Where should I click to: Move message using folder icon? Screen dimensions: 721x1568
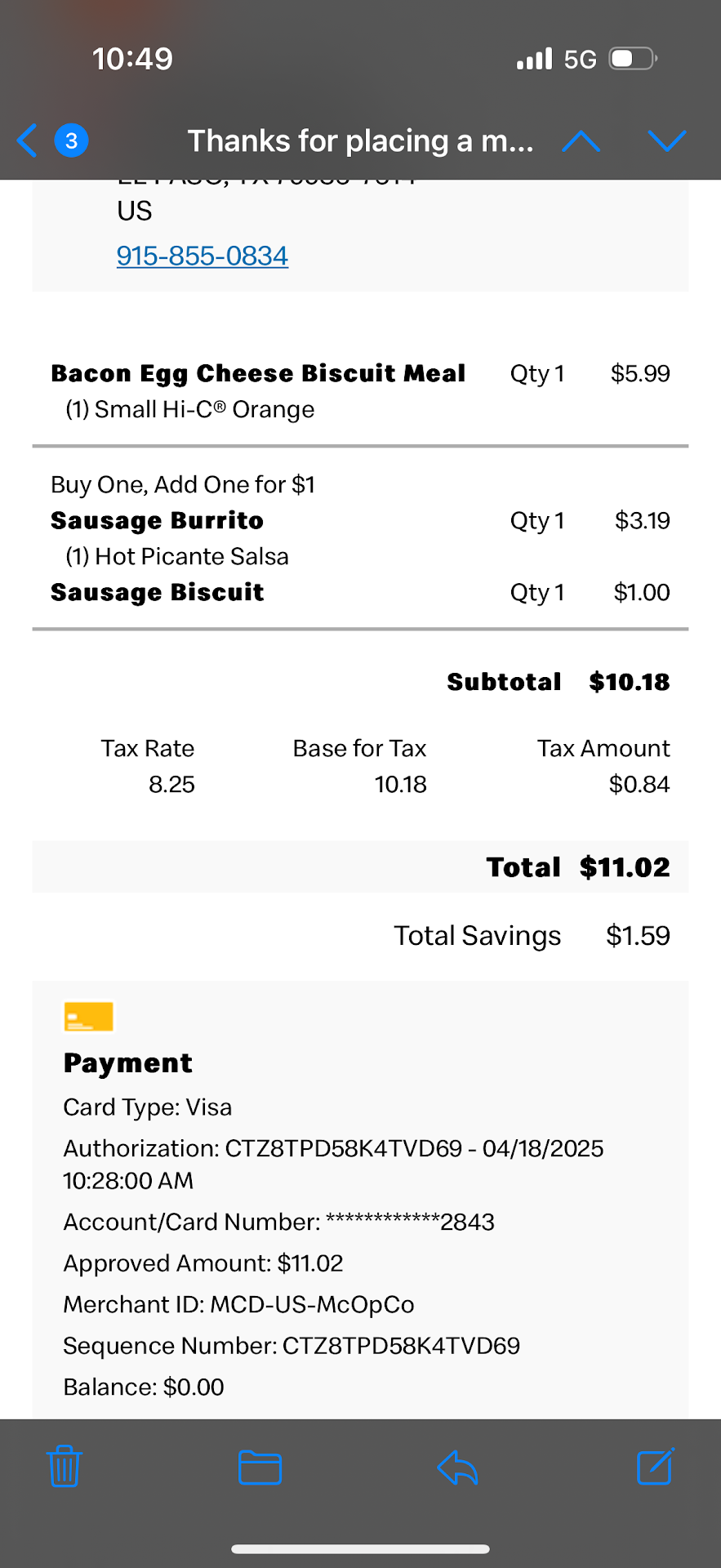click(260, 1467)
